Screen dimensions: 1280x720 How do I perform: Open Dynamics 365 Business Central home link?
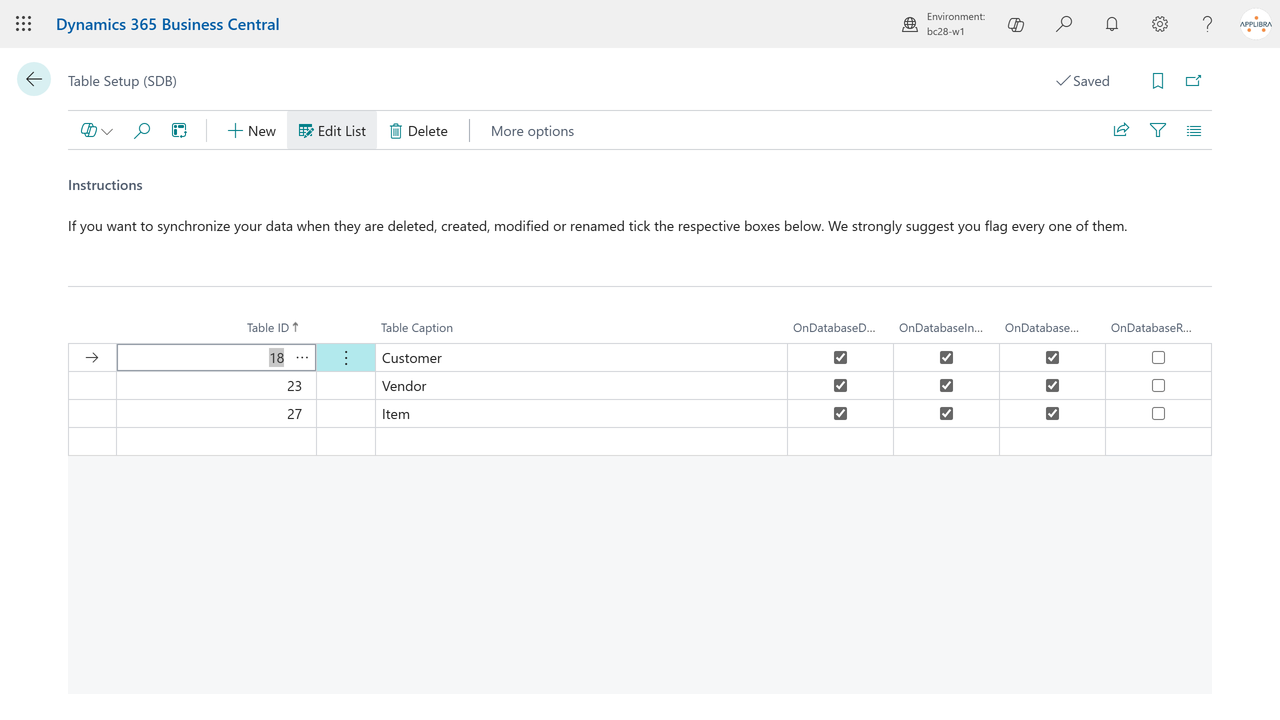point(168,24)
